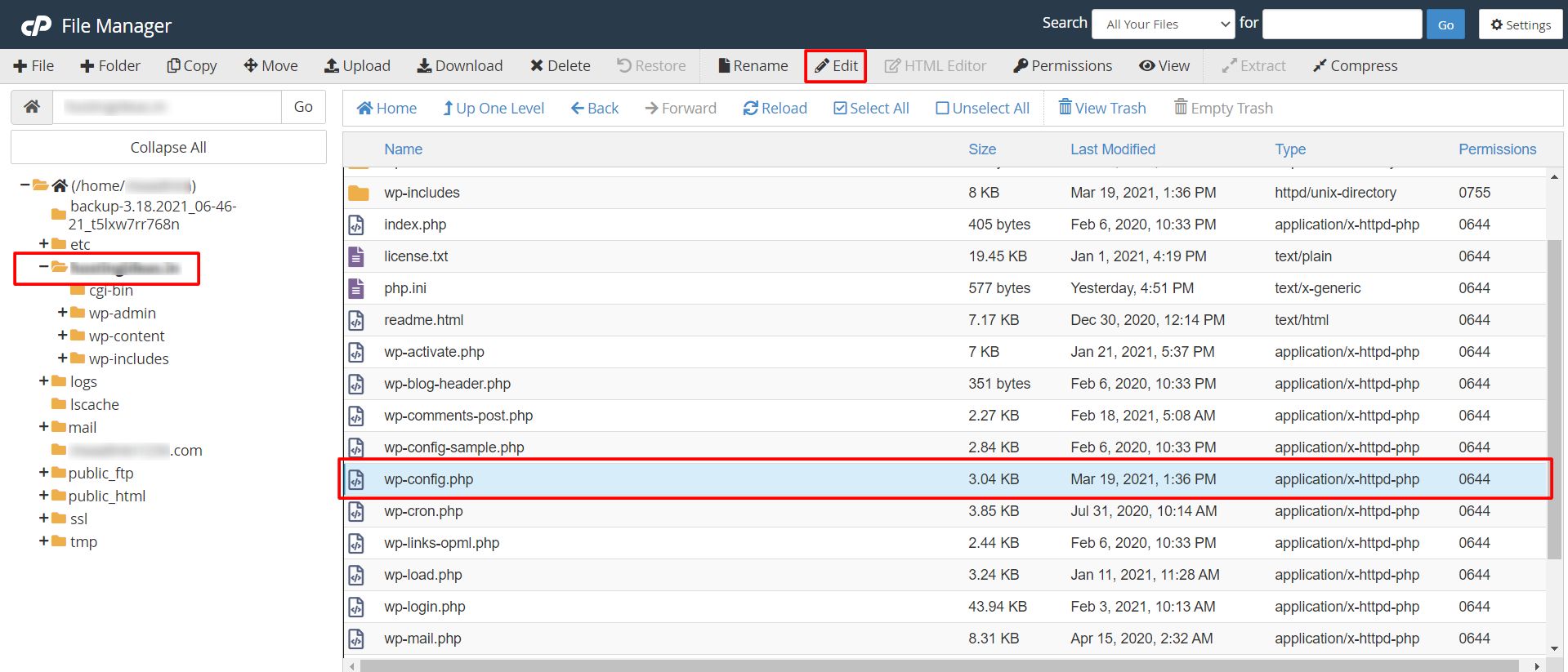Sort by the Size column
Viewport: 1568px width, 672px height.
click(x=982, y=149)
